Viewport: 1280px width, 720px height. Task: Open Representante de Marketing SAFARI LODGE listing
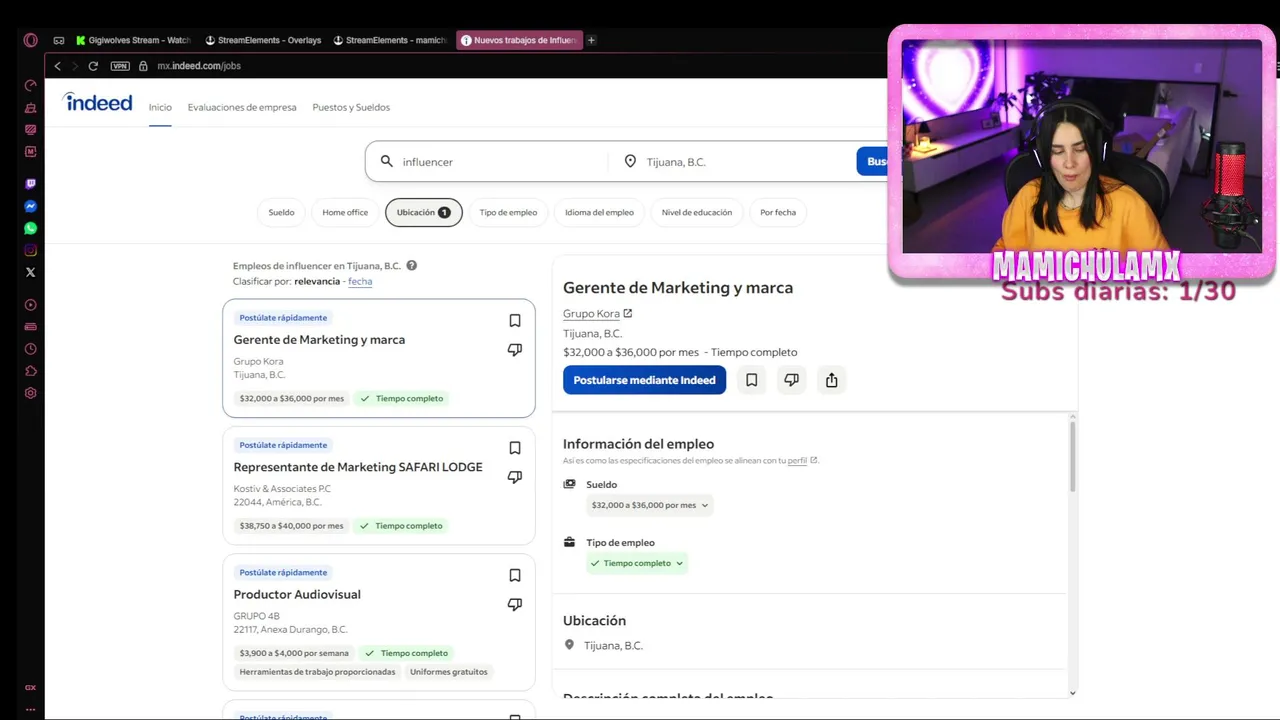point(358,467)
